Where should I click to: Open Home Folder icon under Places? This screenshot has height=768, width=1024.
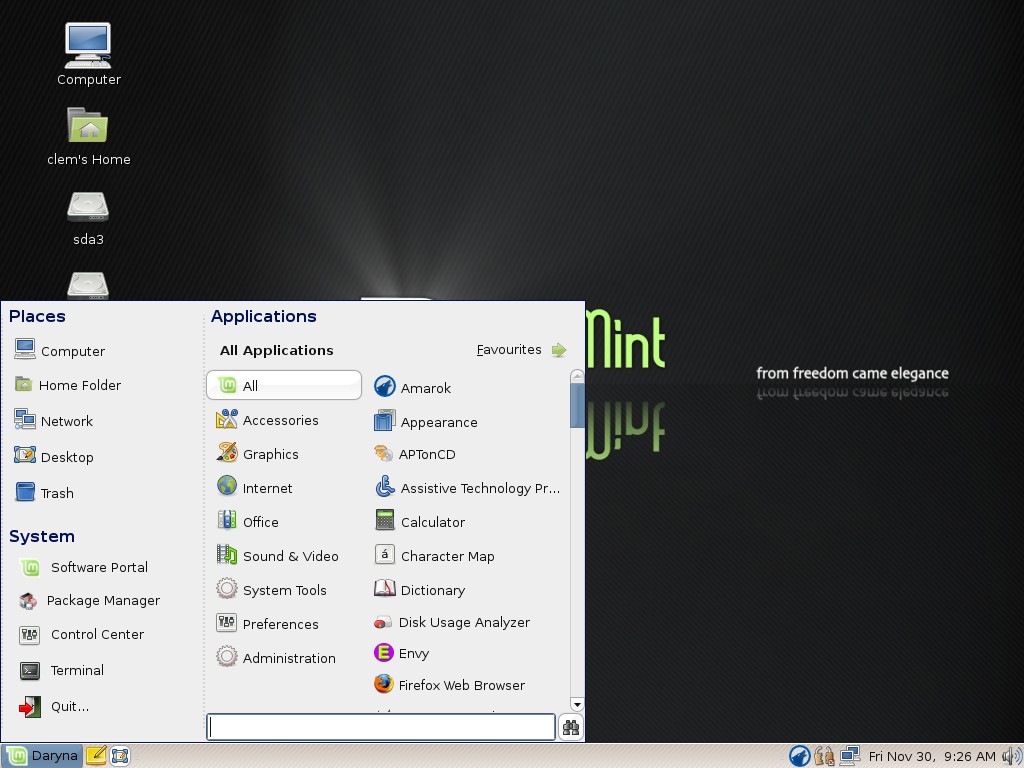(x=24, y=384)
